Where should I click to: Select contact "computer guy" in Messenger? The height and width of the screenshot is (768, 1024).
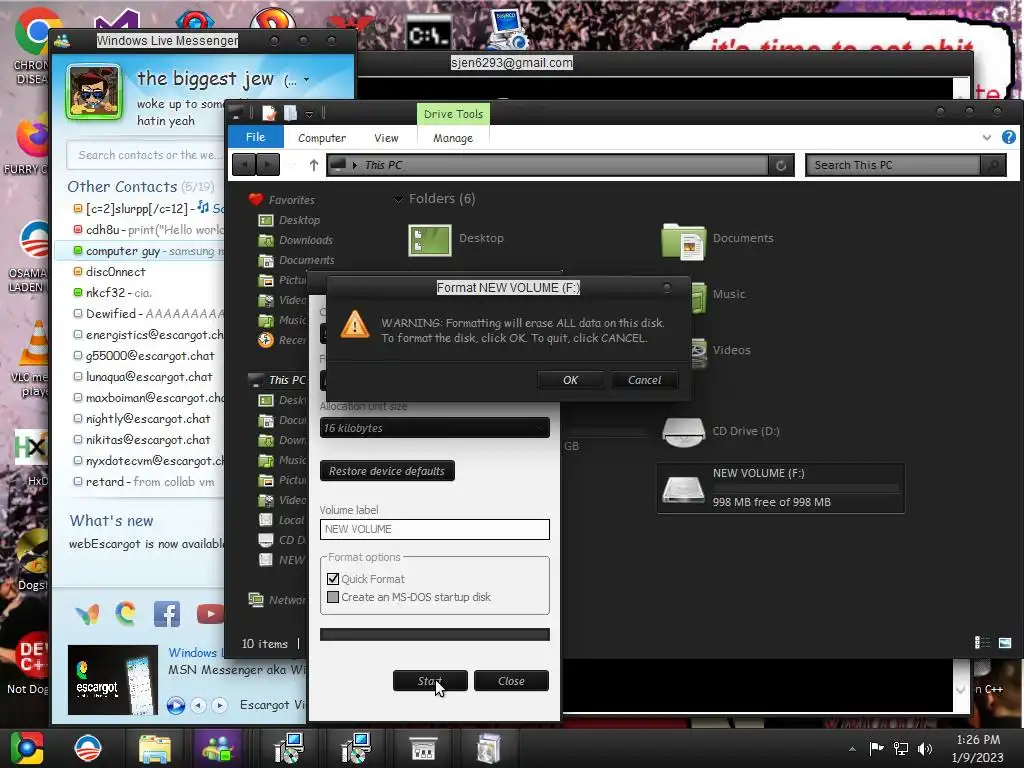pos(140,251)
